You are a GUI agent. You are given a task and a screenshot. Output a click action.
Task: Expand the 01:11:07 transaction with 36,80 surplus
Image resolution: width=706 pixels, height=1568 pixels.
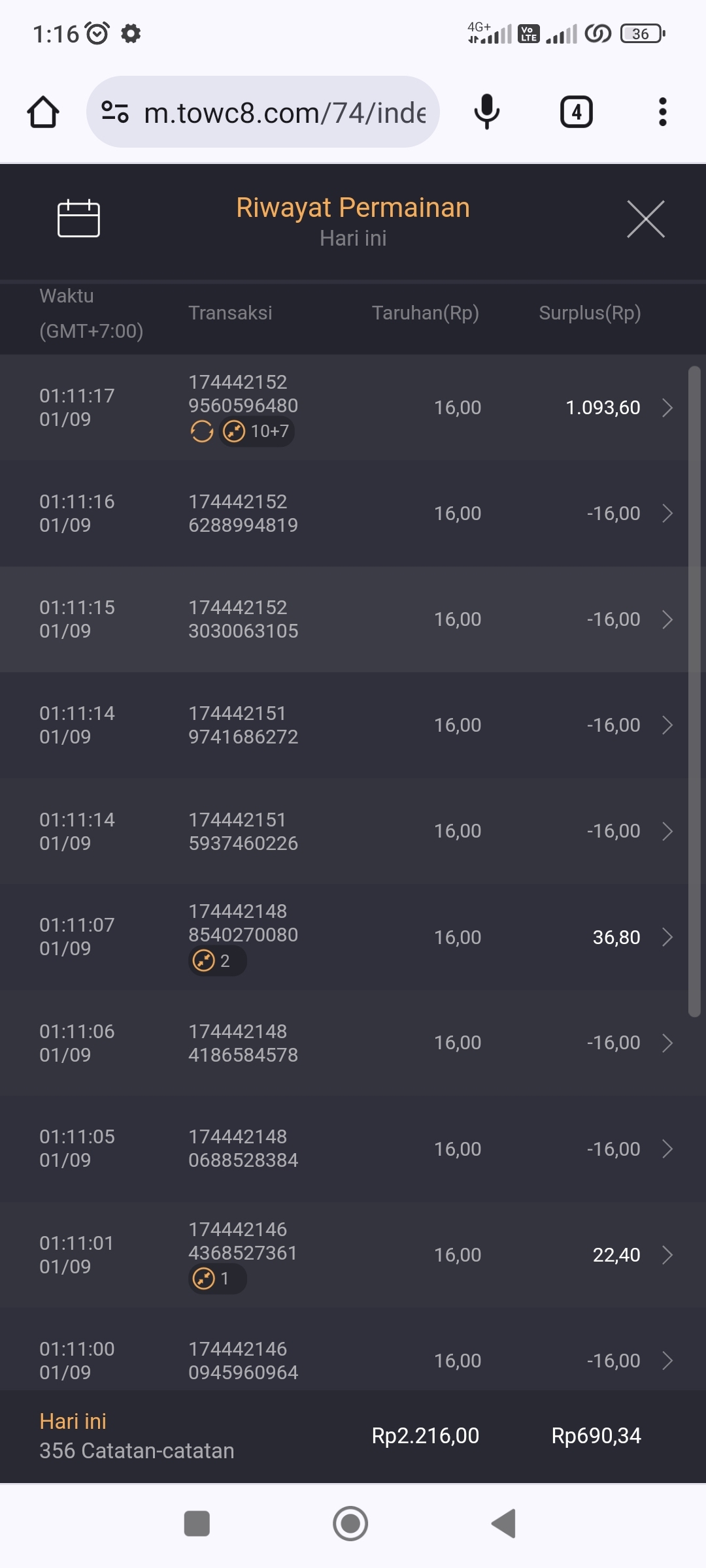667,938
